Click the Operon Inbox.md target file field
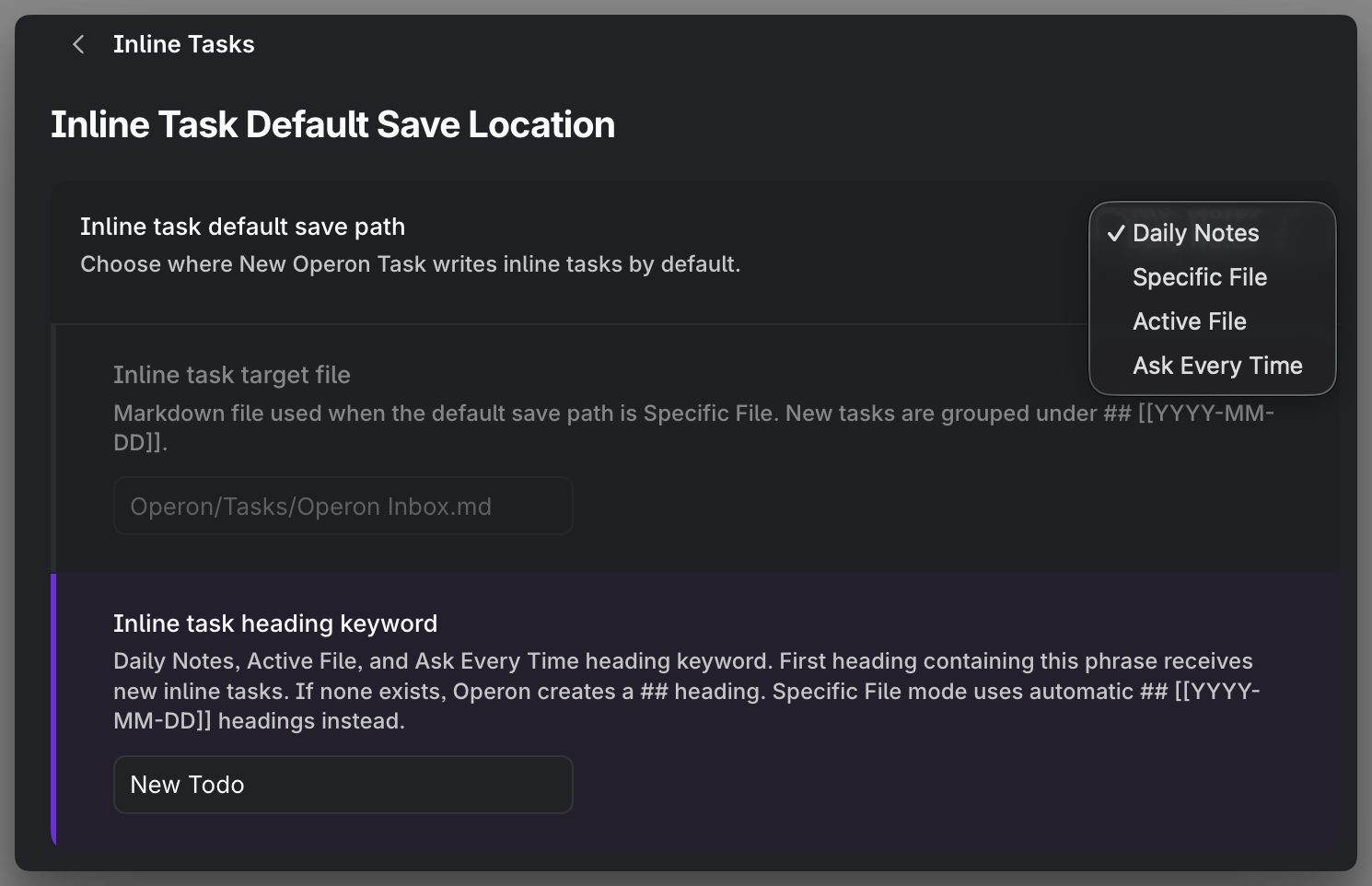The image size is (1372, 886). coord(343,506)
